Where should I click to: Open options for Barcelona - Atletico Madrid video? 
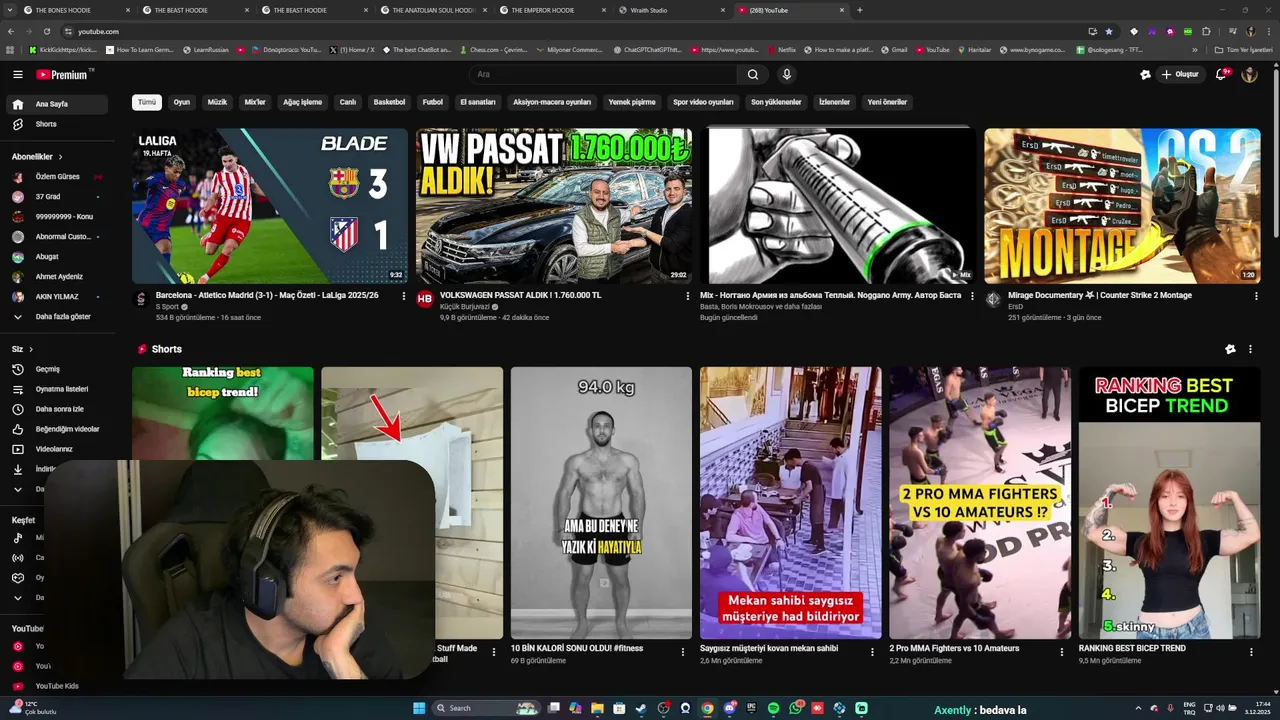pos(404,296)
